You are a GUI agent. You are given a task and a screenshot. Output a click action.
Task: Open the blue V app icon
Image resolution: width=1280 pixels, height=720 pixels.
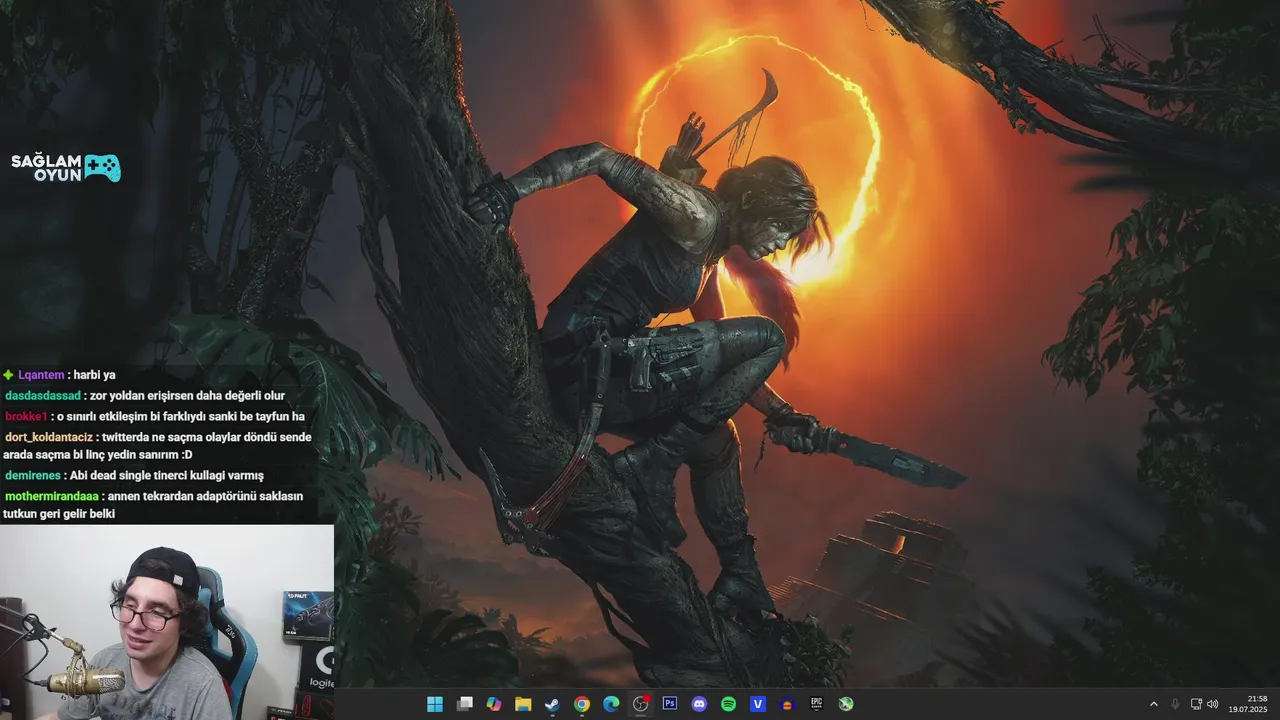click(x=758, y=704)
